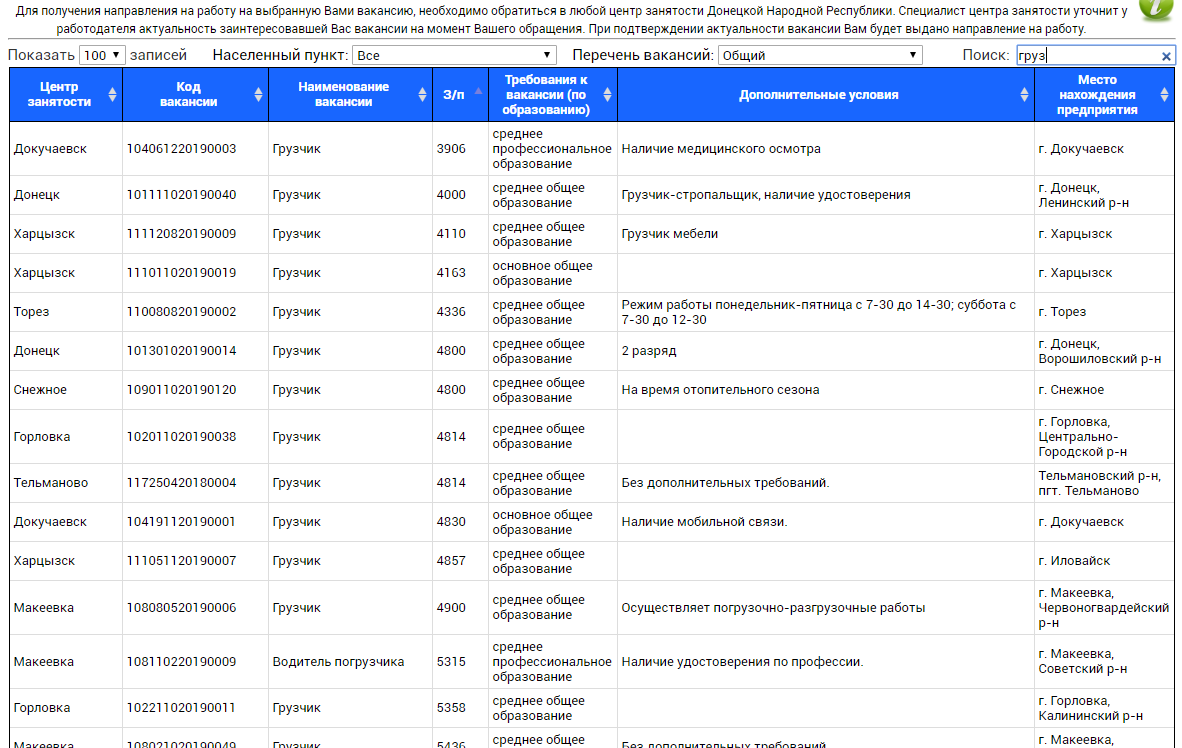Image resolution: width=1182 pixels, height=748 pixels.
Task: Select vacancy code 104061220190003
Action: 181,149
